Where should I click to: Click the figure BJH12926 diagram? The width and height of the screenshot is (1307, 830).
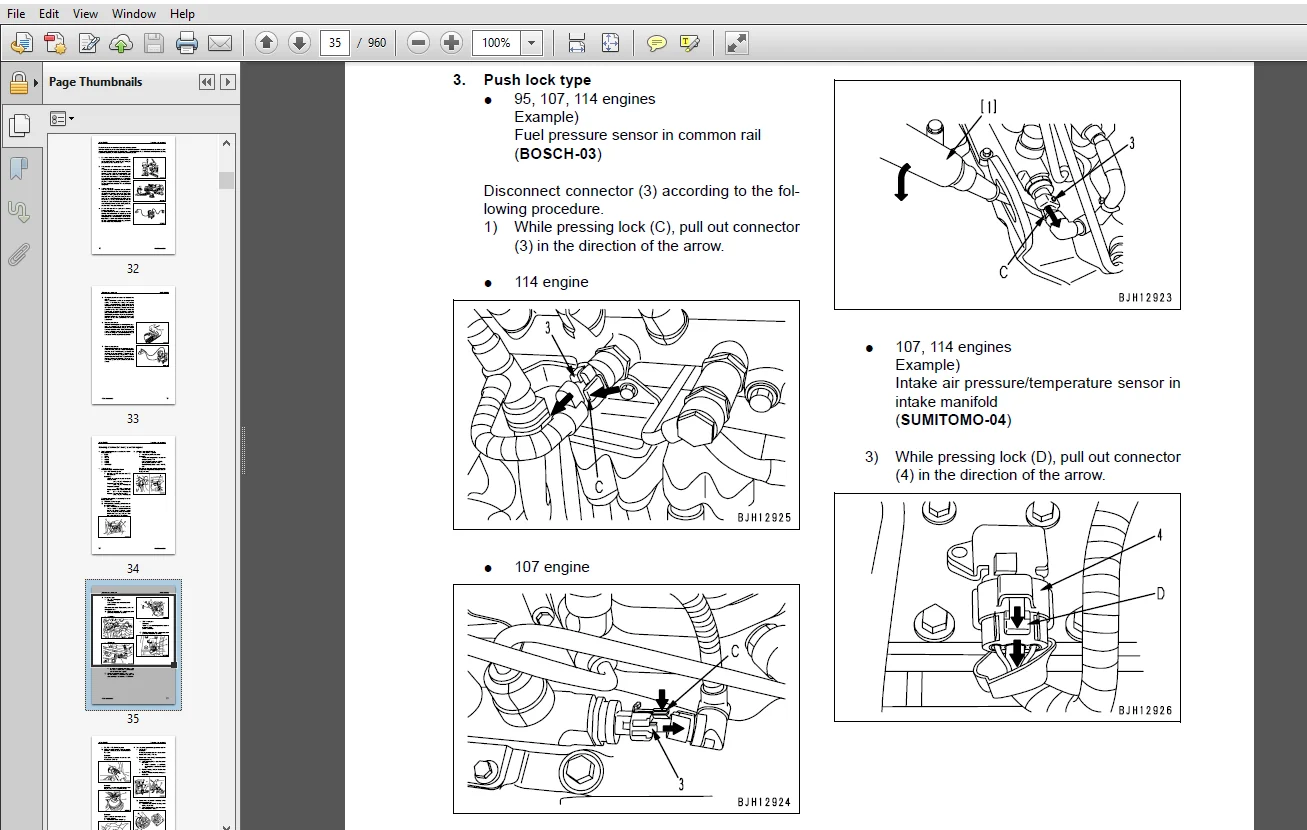coord(1007,607)
